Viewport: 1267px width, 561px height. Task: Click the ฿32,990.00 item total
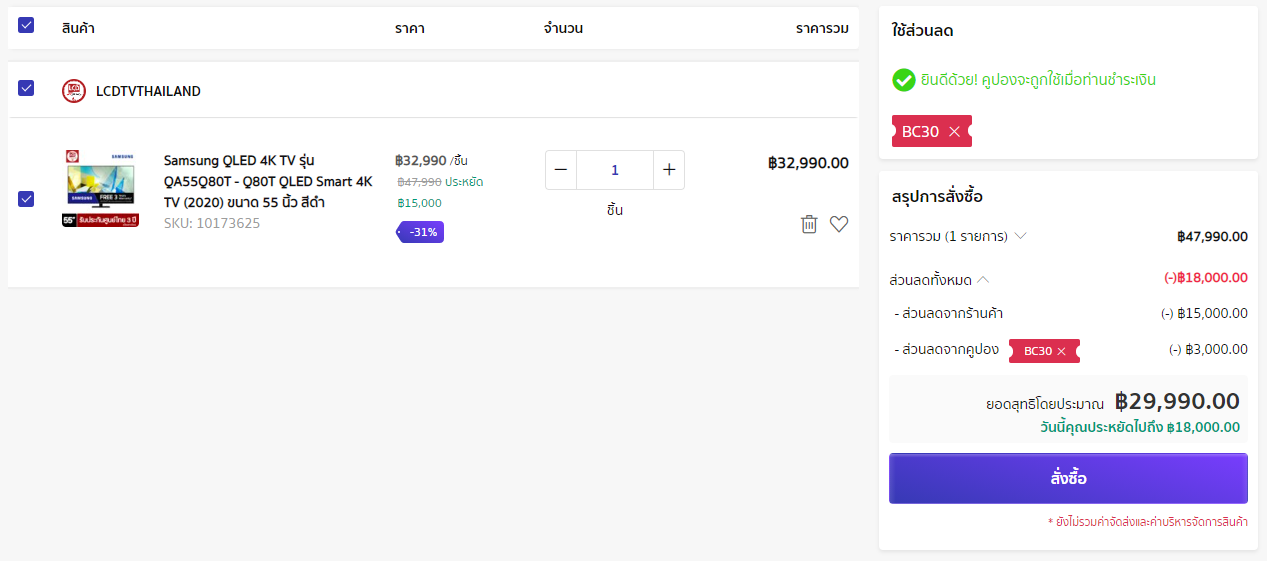click(808, 163)
